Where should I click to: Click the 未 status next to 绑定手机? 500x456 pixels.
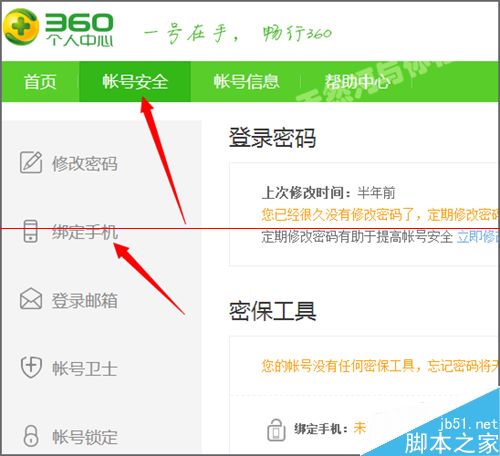pyautogui.click(x=360, y=428)
